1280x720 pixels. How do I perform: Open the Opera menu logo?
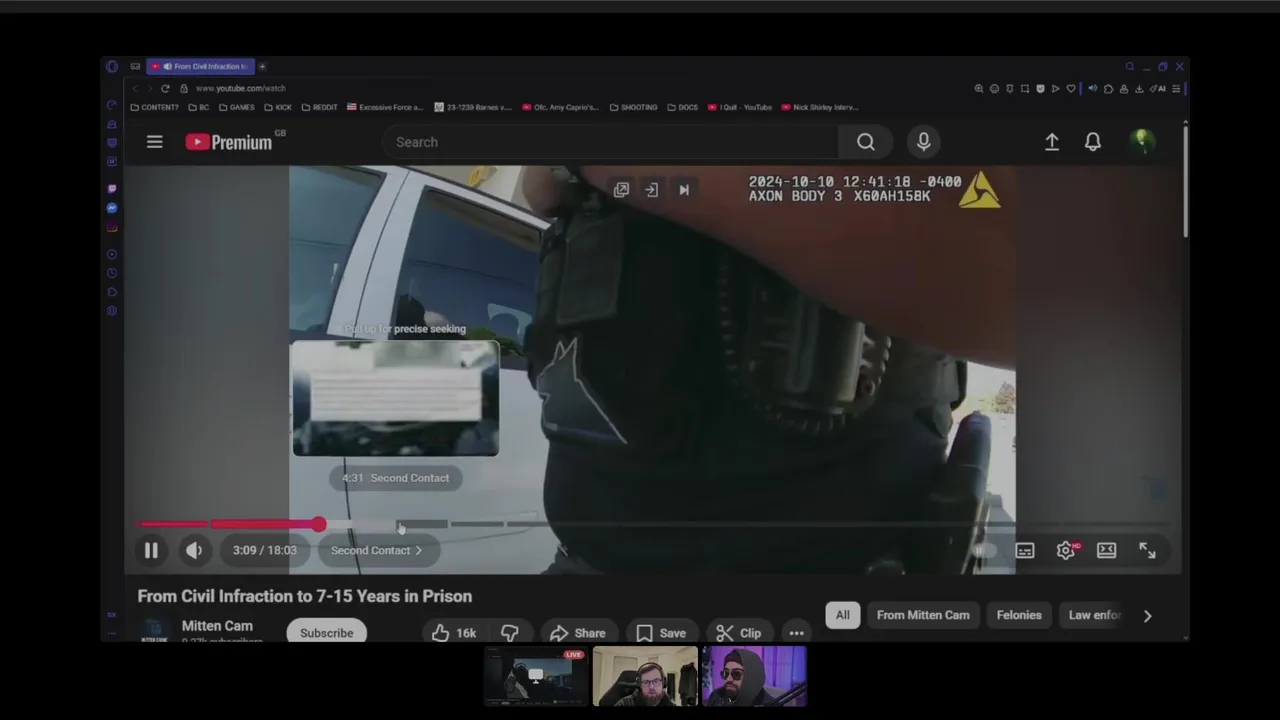[112, 67]
